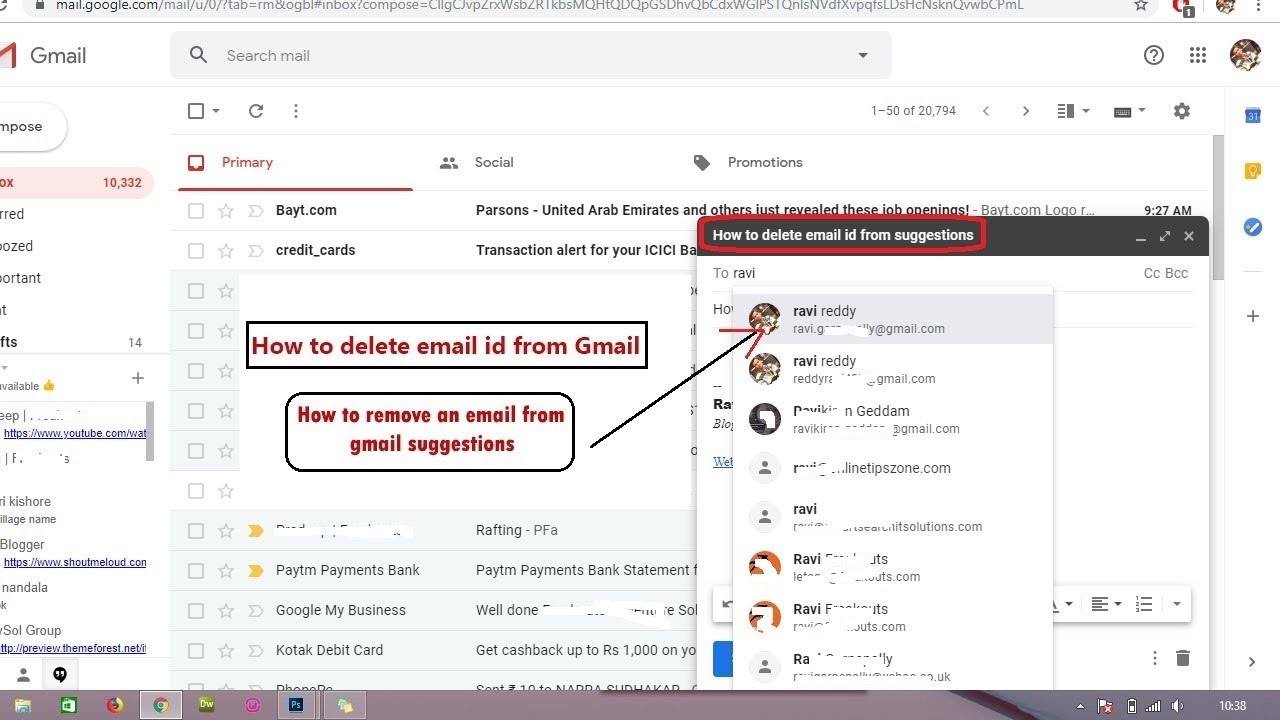The image size is (1280, 720).
Task: Expand the select-all dropdown arrow
Action: [x=216, y=111]
